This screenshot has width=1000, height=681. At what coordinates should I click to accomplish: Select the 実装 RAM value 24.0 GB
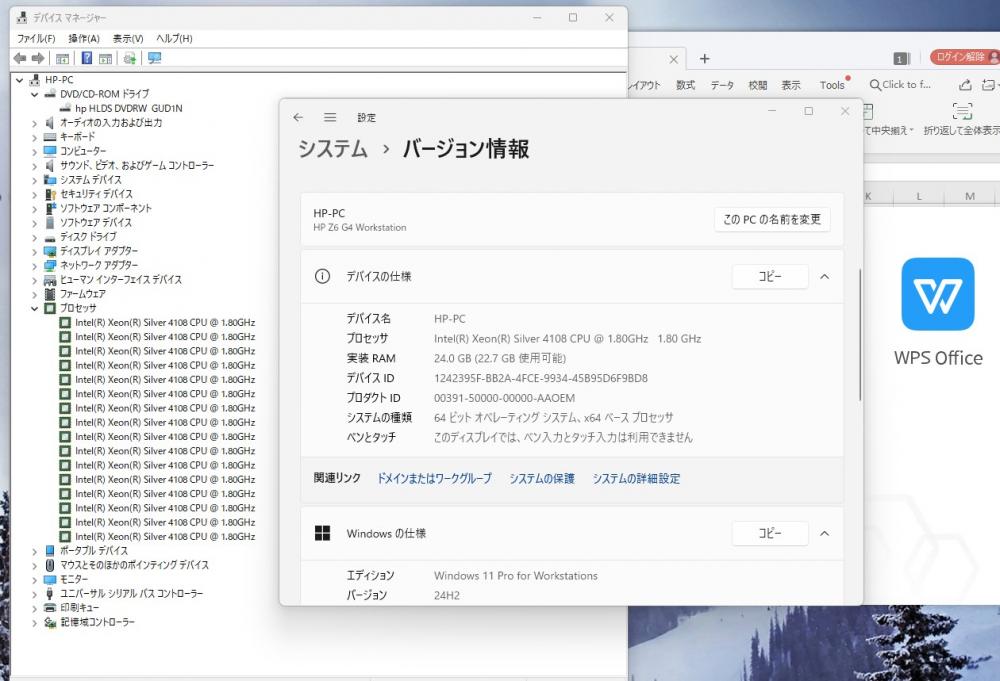point(500,358)
